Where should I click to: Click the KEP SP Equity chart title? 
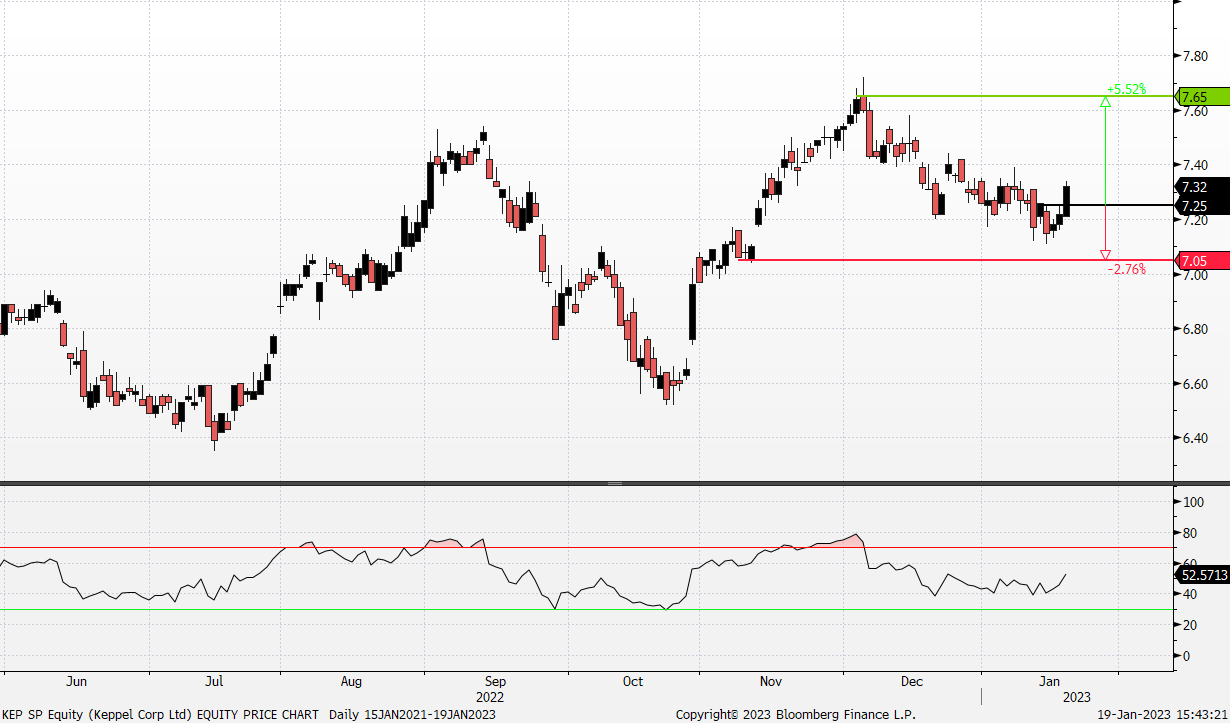(x=160, y=714)
